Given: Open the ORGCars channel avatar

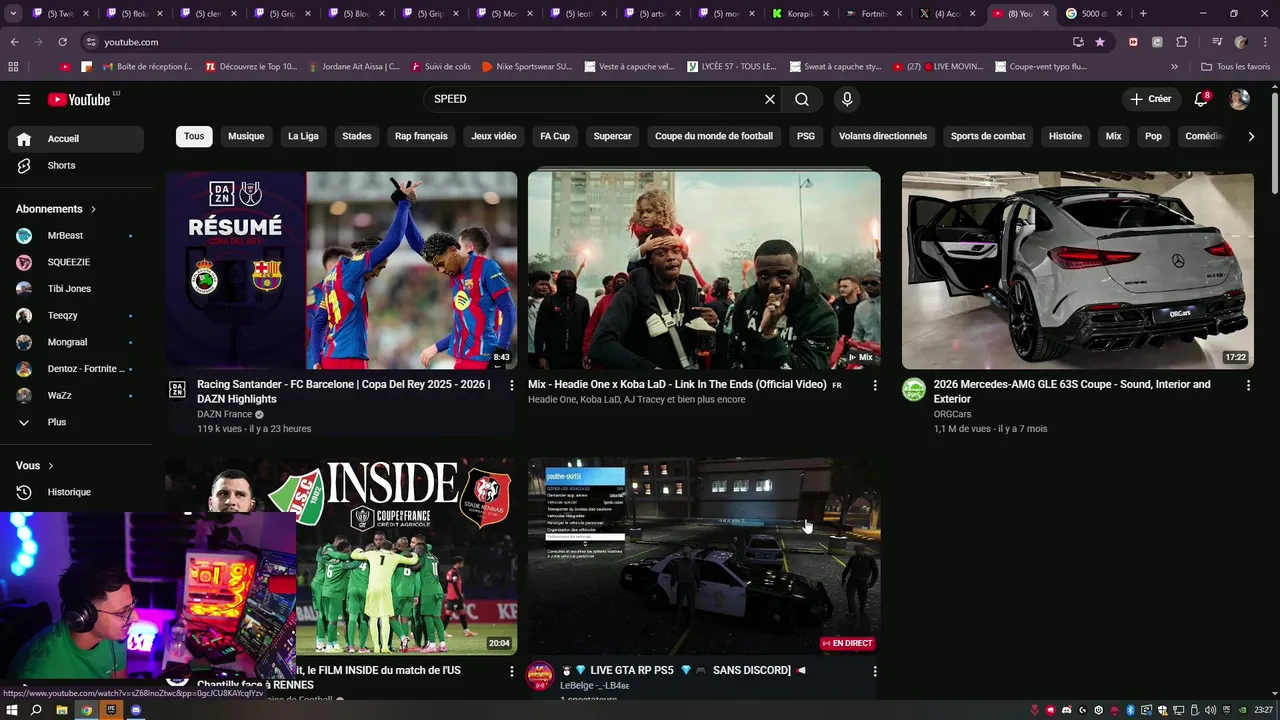Looking at the screenshot, I should coord(914,389).
